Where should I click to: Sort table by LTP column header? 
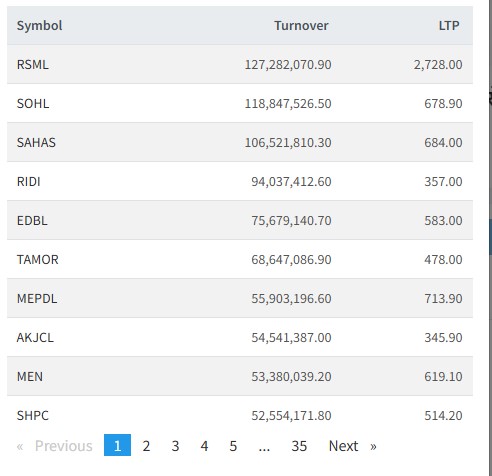pyautogui.click(x=449, y=26)
